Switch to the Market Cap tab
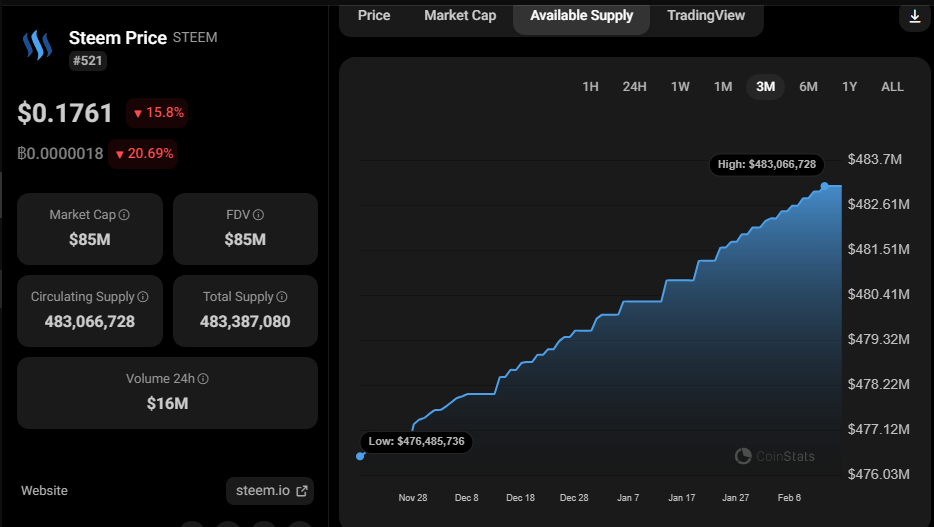This screenshot has width=934, height=527. [x=460, y=15]
